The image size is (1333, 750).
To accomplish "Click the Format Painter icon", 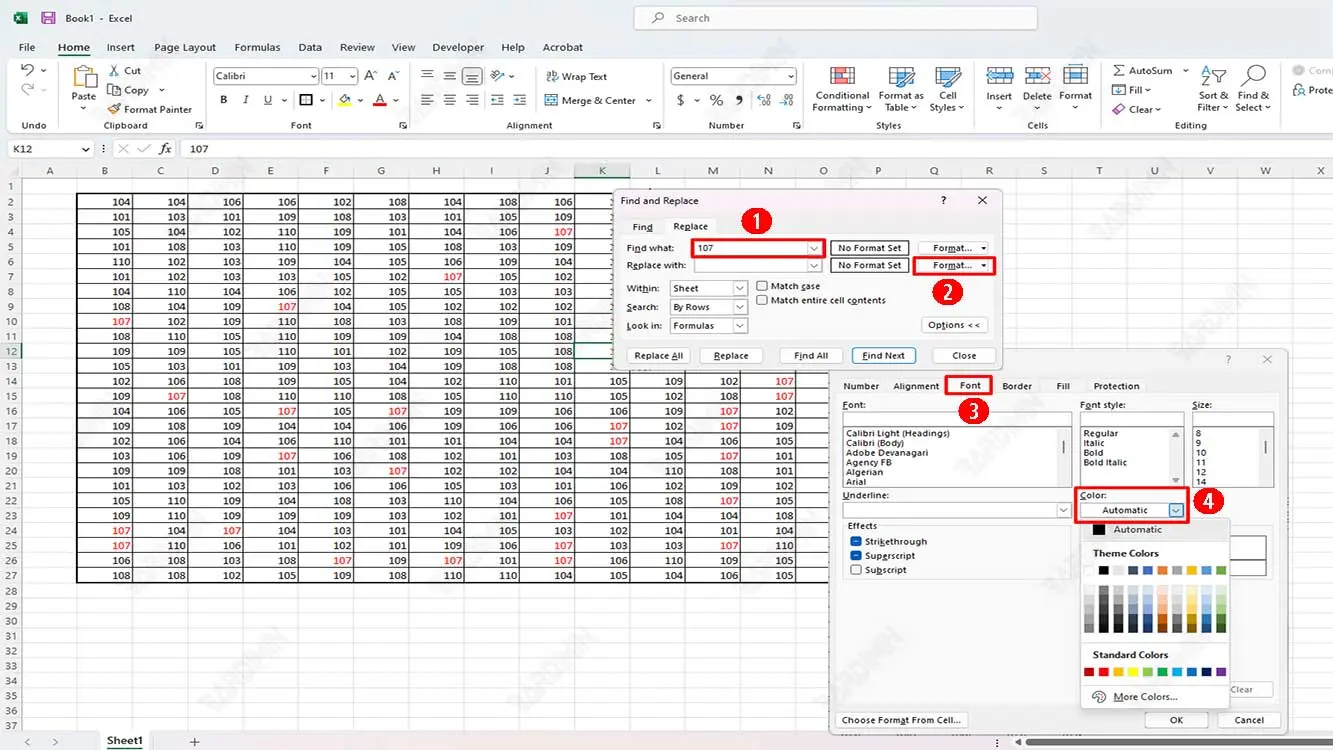I will [x=115, y=109].
